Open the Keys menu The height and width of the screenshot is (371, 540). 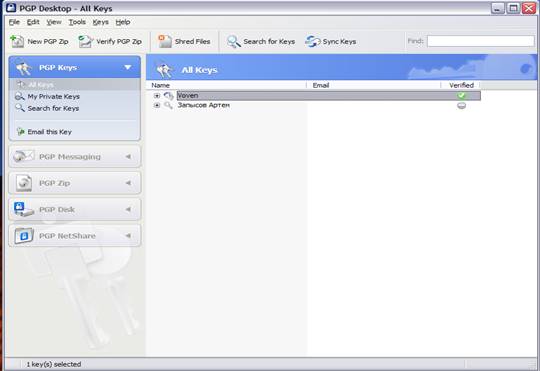(x=101, y=22)
